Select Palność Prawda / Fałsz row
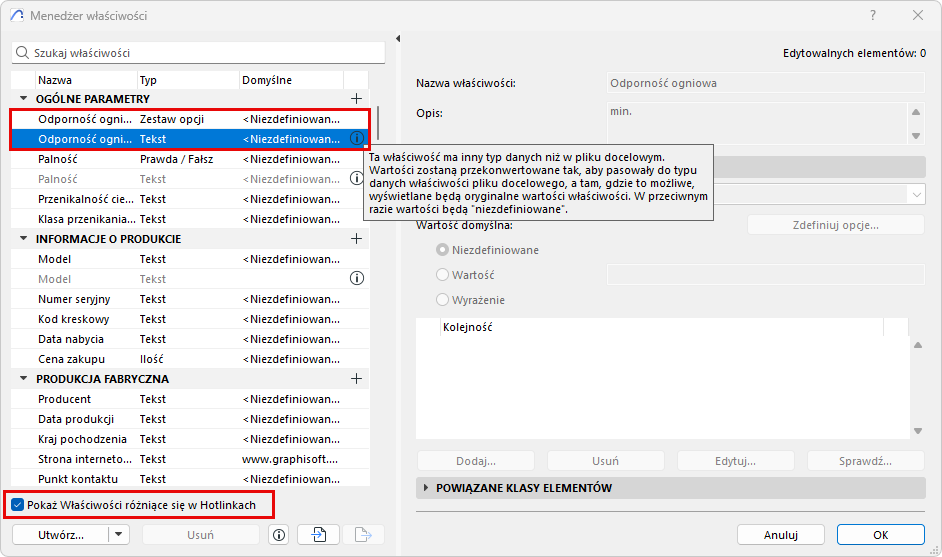 click(x=190, y=159)
